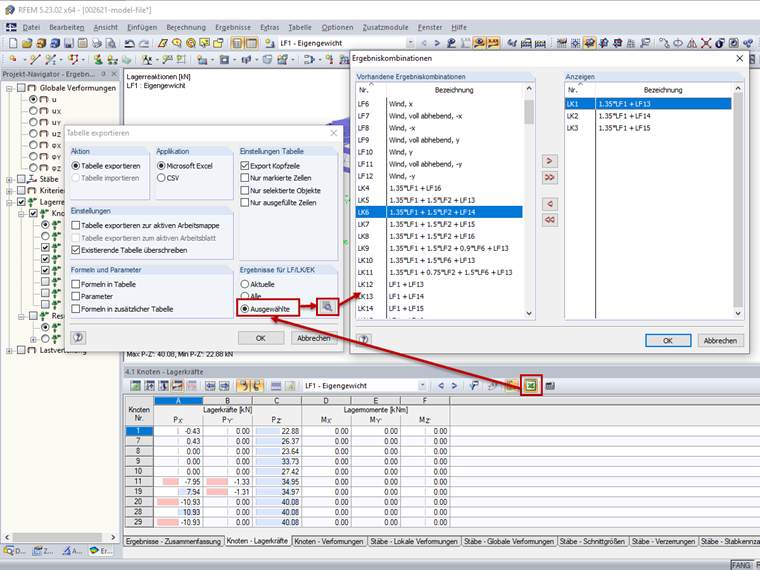Uncheck Existierende Tabelle überschreiben
This screenshot has height=570, width=760.
pyautogui.click(x=76, y=250)
